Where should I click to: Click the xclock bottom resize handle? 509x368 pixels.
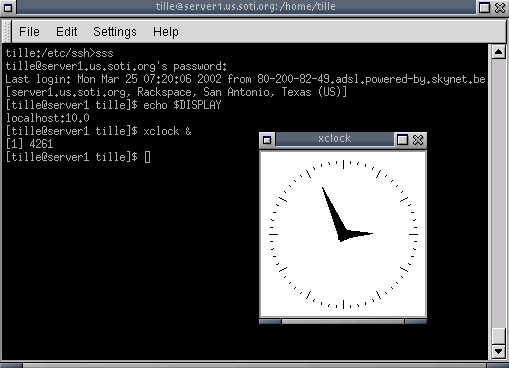point(343,321)
